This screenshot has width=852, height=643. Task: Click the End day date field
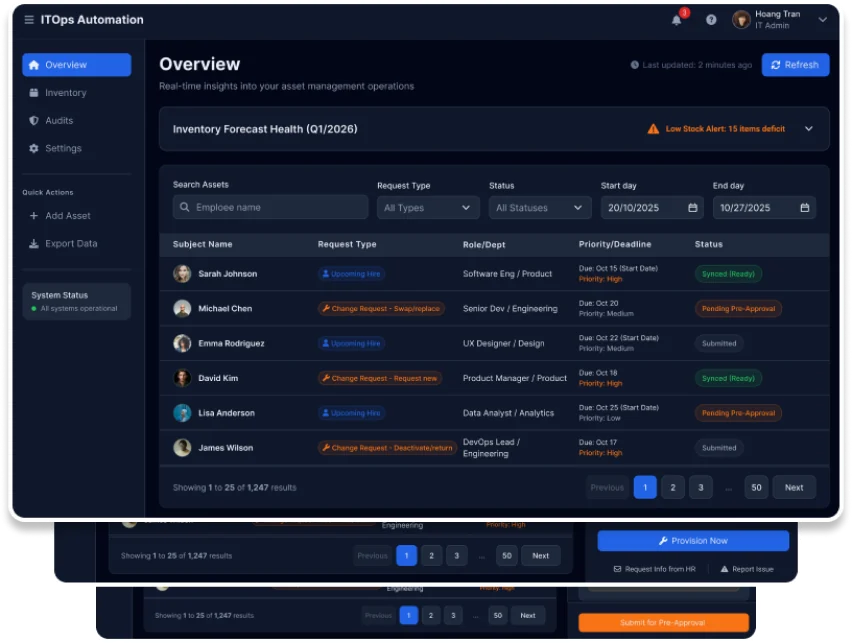(x=764, y=208)
